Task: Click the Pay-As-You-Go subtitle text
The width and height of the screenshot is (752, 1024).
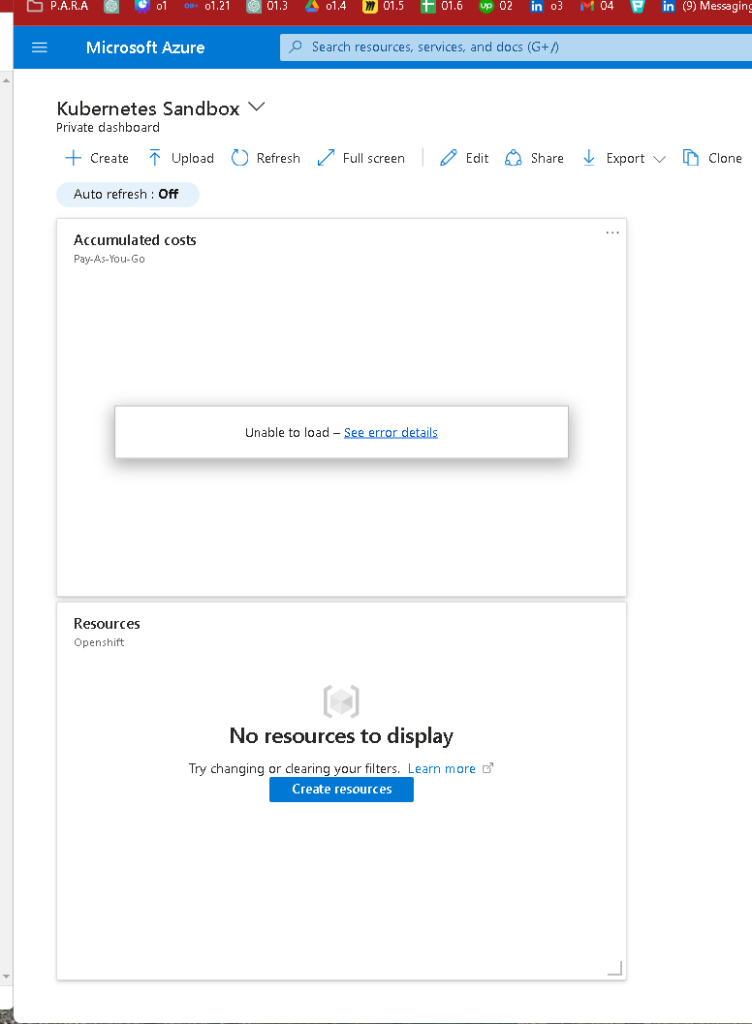Action: click(x=109, y=259)
